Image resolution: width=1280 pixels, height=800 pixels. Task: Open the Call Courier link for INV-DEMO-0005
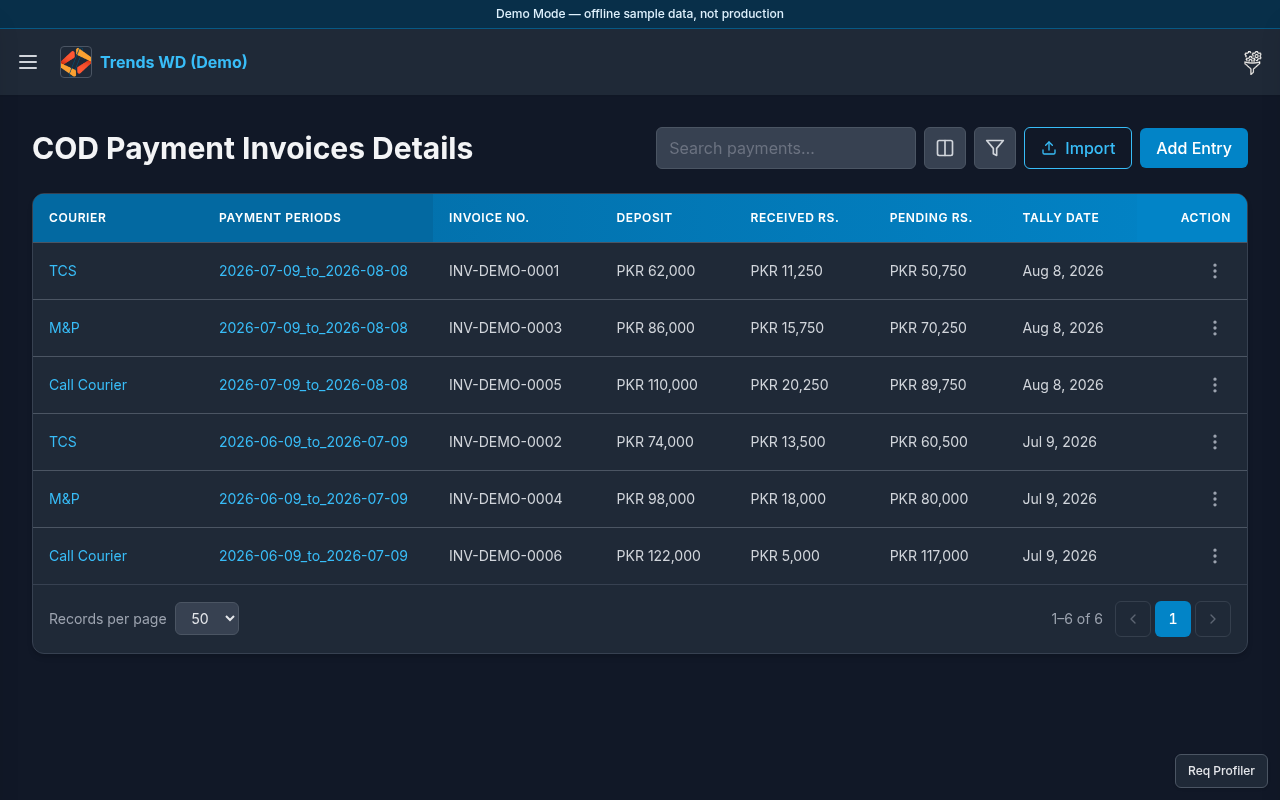[x=88, y=385]
